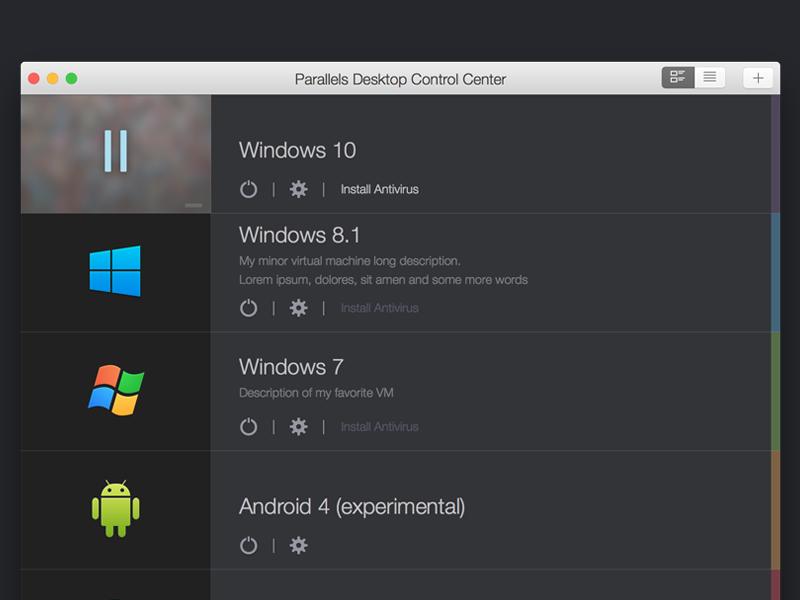Open Windows 7 configuration gear
Screen dimensions: 800x600
coord(298,426)
